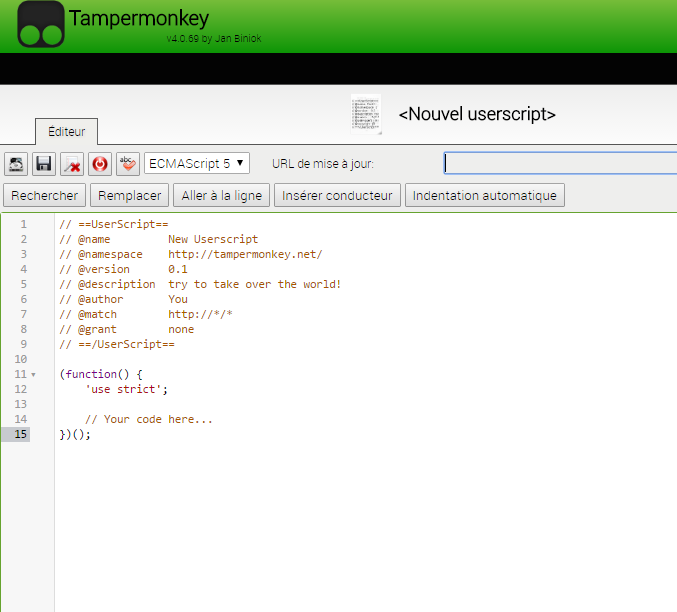Open the ECMAScript 5 version dropdown

tap(197, 163)
